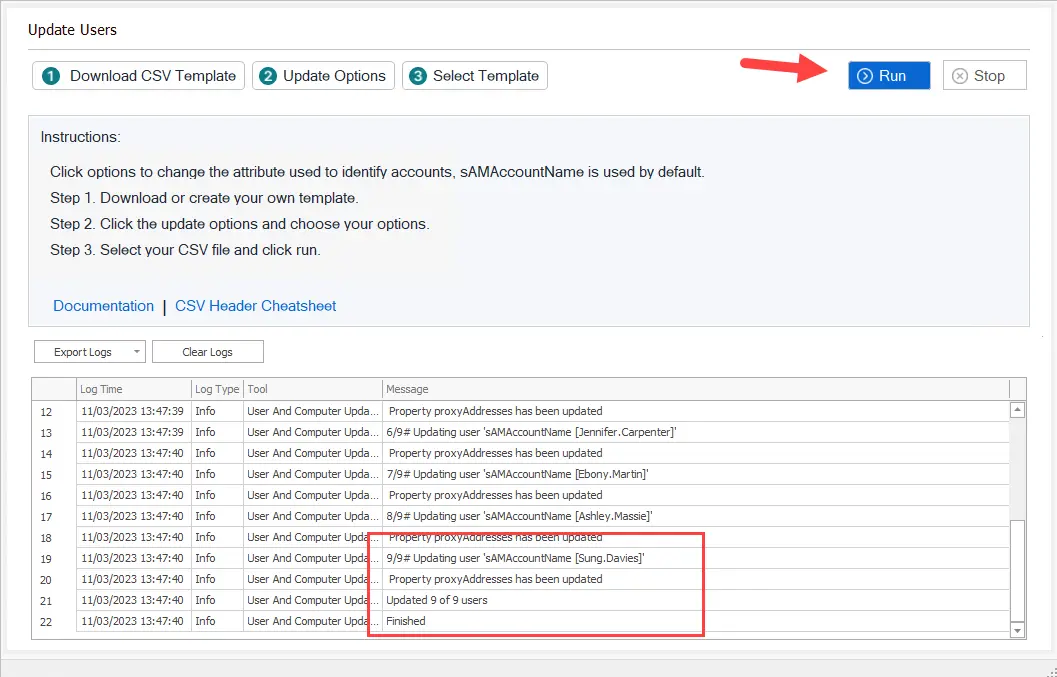Click the Message column header
Screen dimensions: 1057x677
point(696,389)
